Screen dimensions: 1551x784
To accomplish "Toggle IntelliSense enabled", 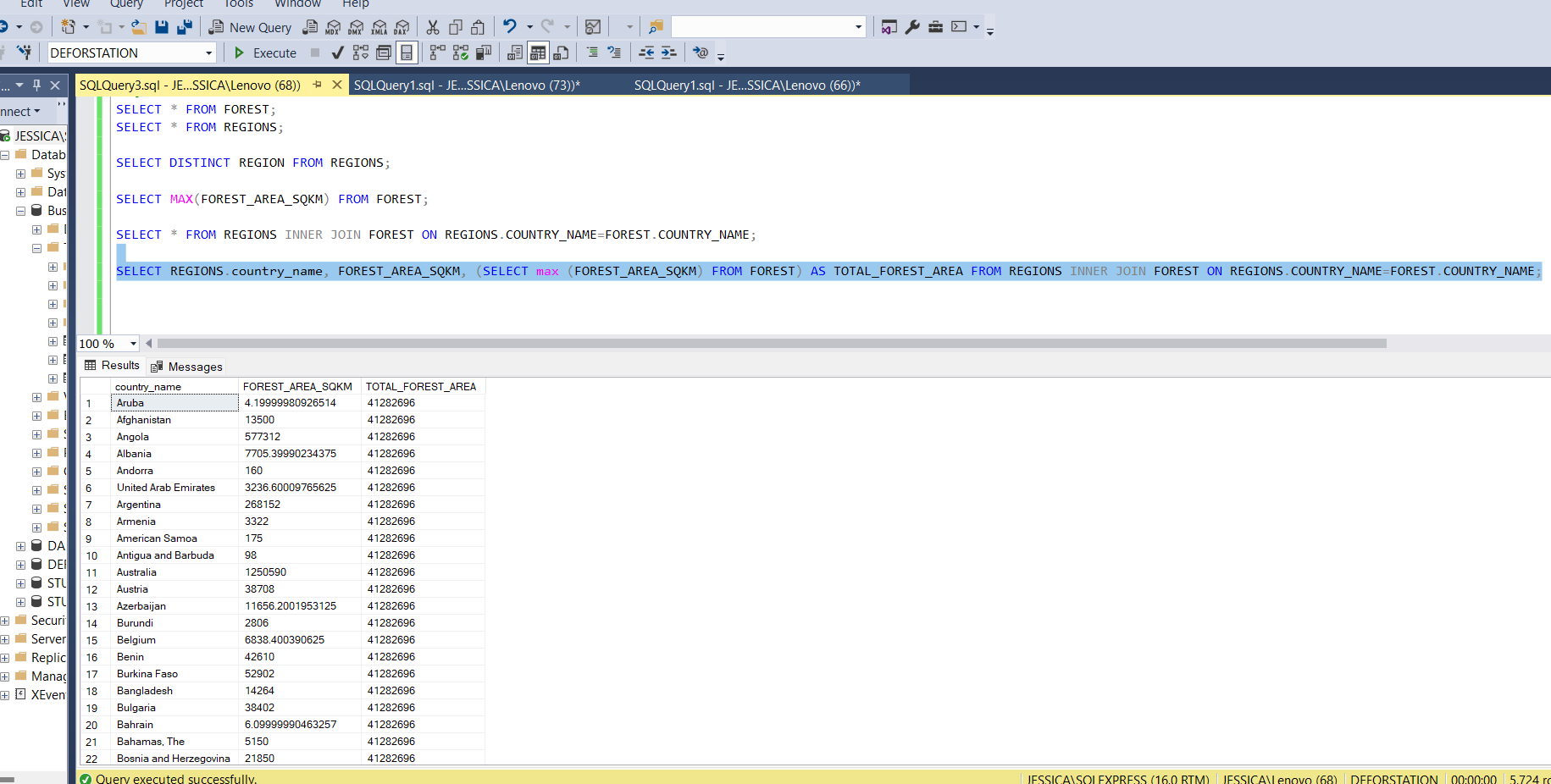I will [x=407, y=52].
